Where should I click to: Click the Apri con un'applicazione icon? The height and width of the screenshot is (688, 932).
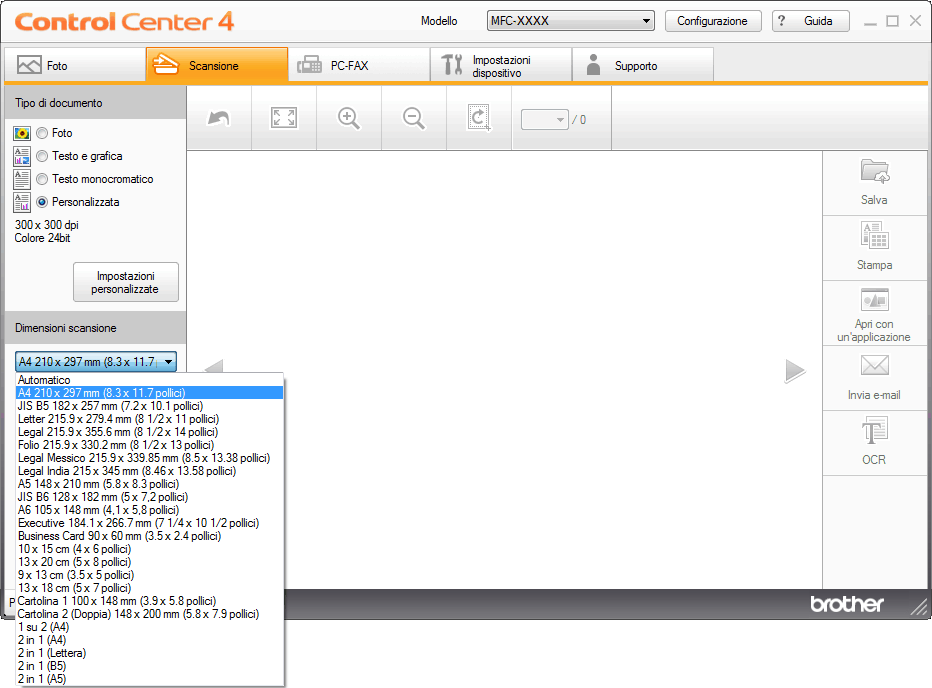[874, 300]
